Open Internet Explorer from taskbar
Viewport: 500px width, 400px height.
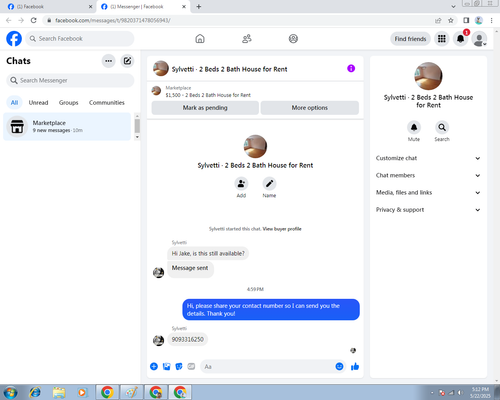[x=35, y=392]
